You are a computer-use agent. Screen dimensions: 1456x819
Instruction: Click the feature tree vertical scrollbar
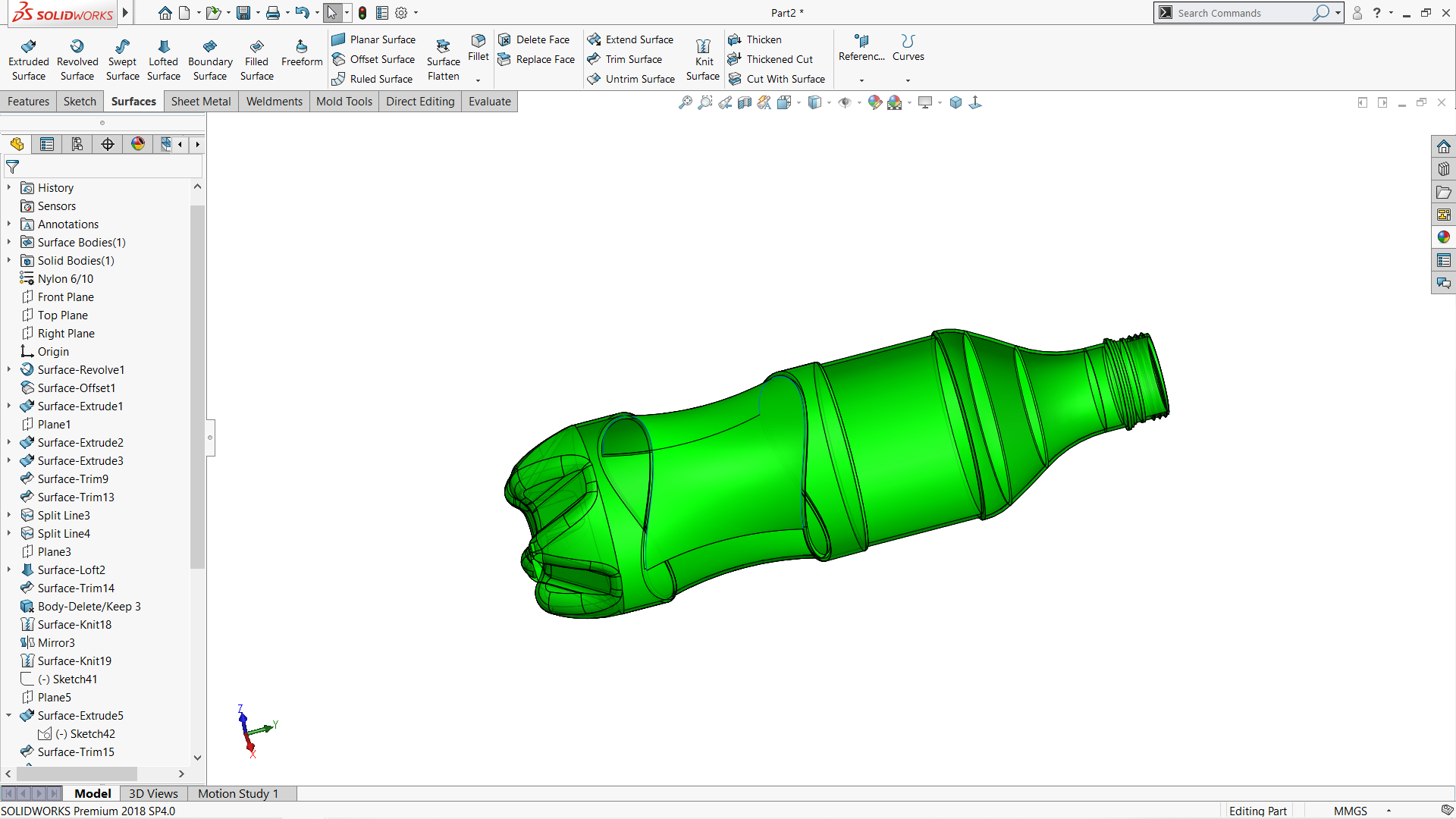[197, 387]
